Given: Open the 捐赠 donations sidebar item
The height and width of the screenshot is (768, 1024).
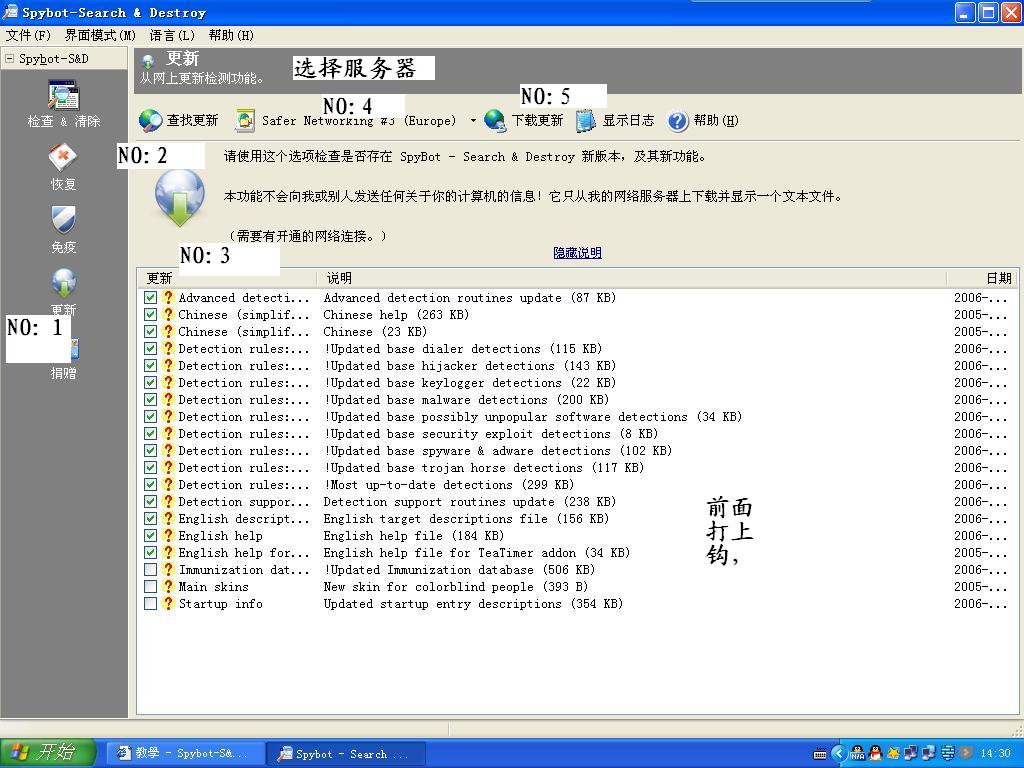Looking at the screenshot, I should (x=63, y=373).
